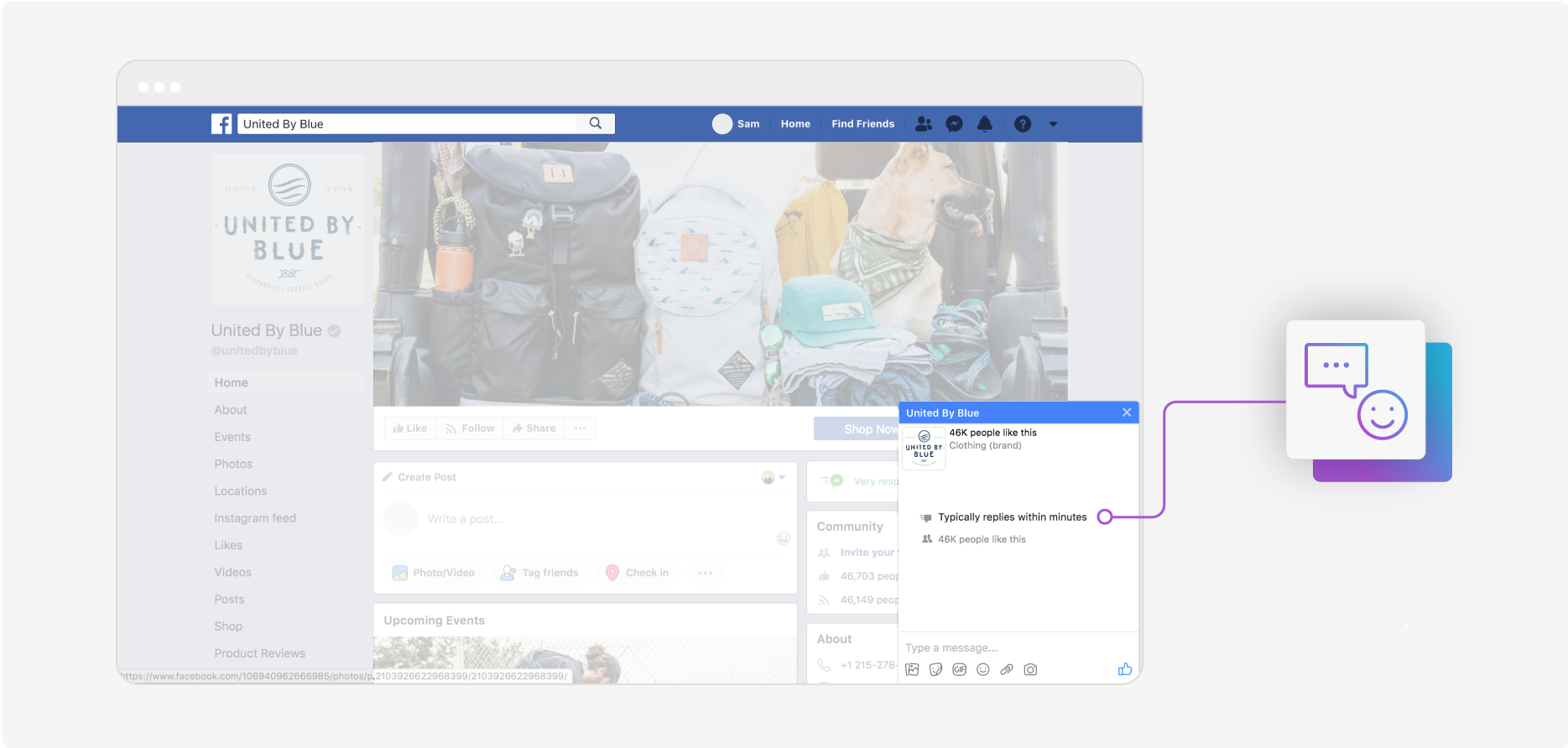Attach a photo in chat window

point(913,669)
